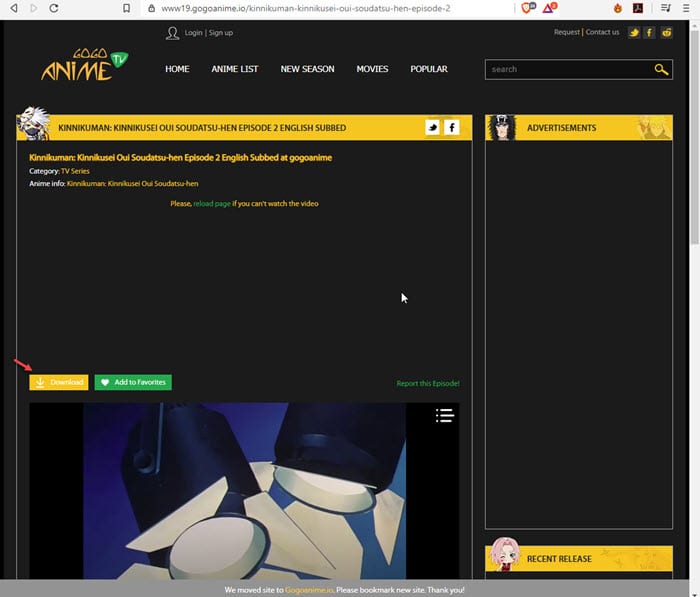Go to HOME menu item

[x=177, y=69]
